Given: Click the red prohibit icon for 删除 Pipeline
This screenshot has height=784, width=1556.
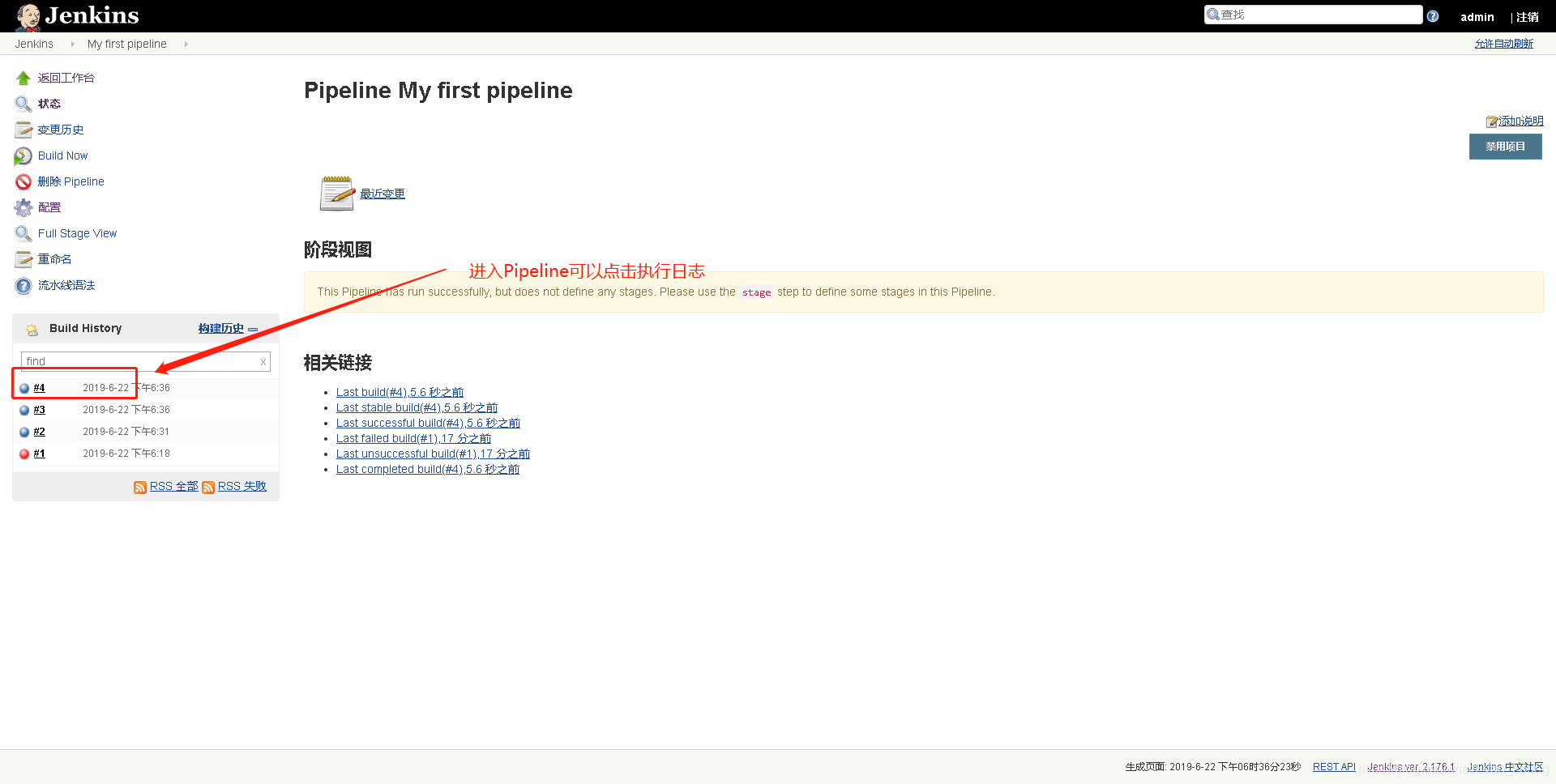Looking at the screenshot, I should 23,181.
